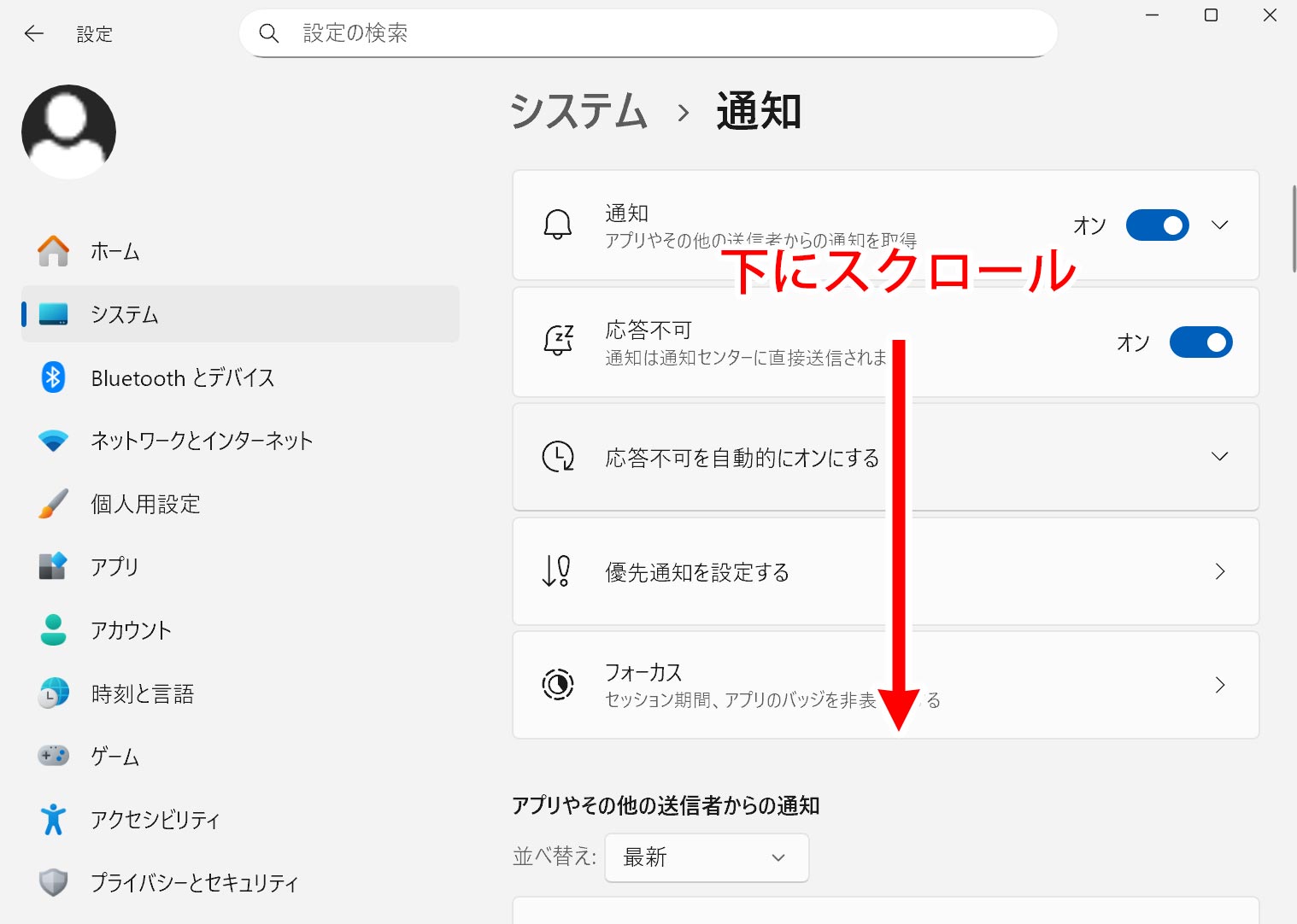Open 優先通知を設定する settings

click(x=885, y=571)
